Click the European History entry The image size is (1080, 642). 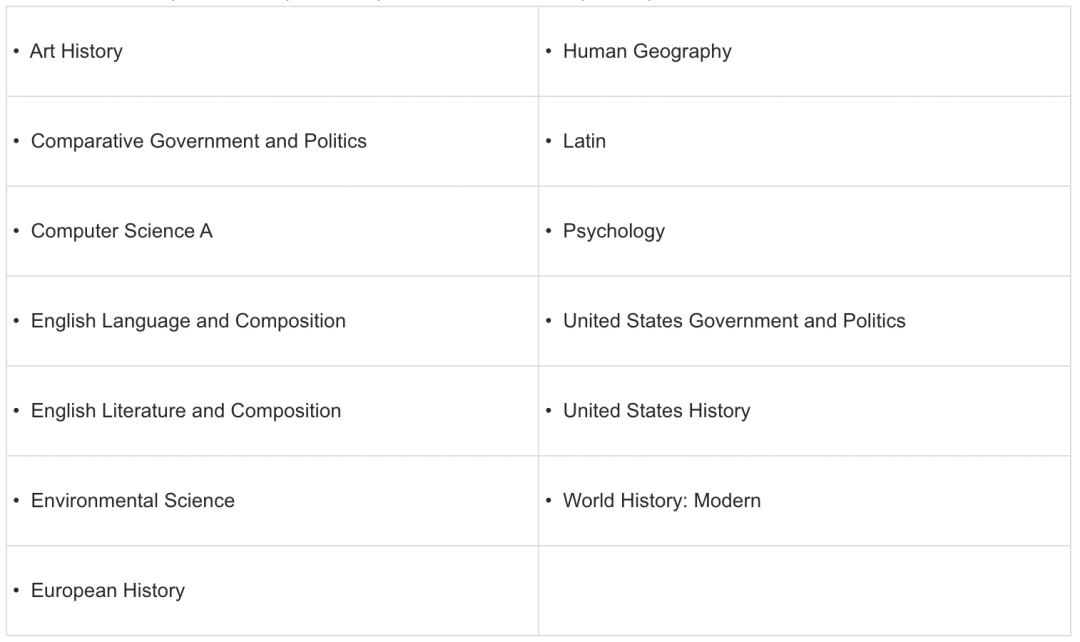click(x=108, y=590)
